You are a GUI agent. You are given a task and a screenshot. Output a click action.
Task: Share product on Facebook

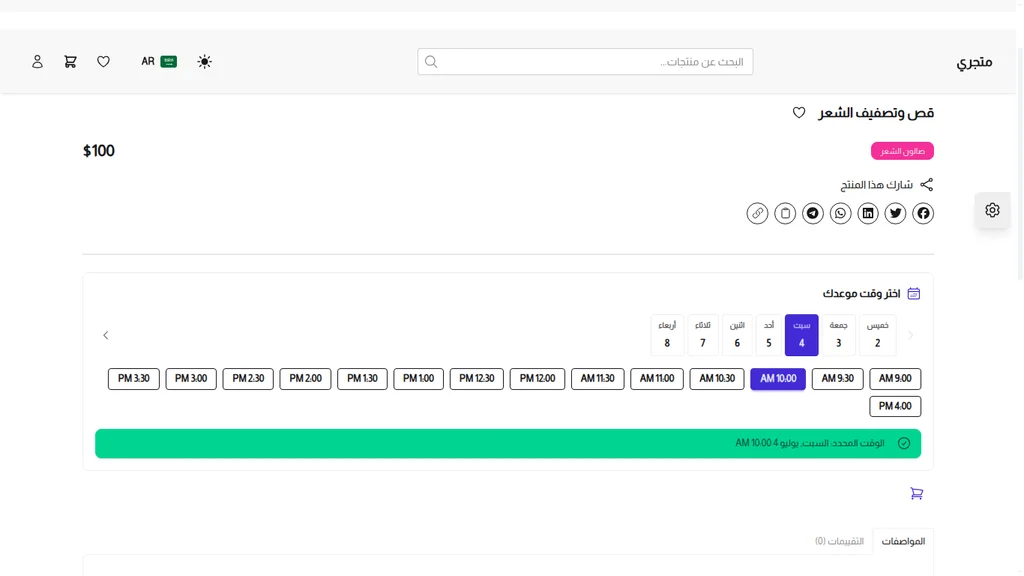pos(923,213)
